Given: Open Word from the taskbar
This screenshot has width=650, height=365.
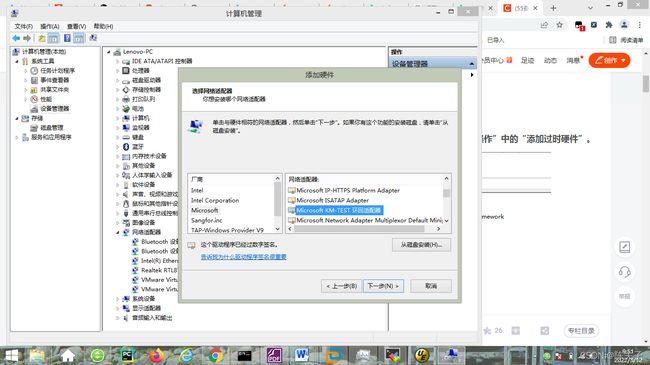Looking at the screenshot, I should [302, 355].
